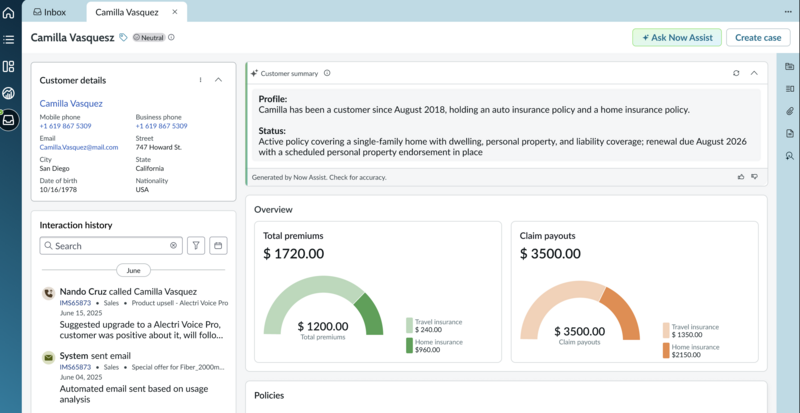Click the June month marker
800x413 pixels.
133,270
